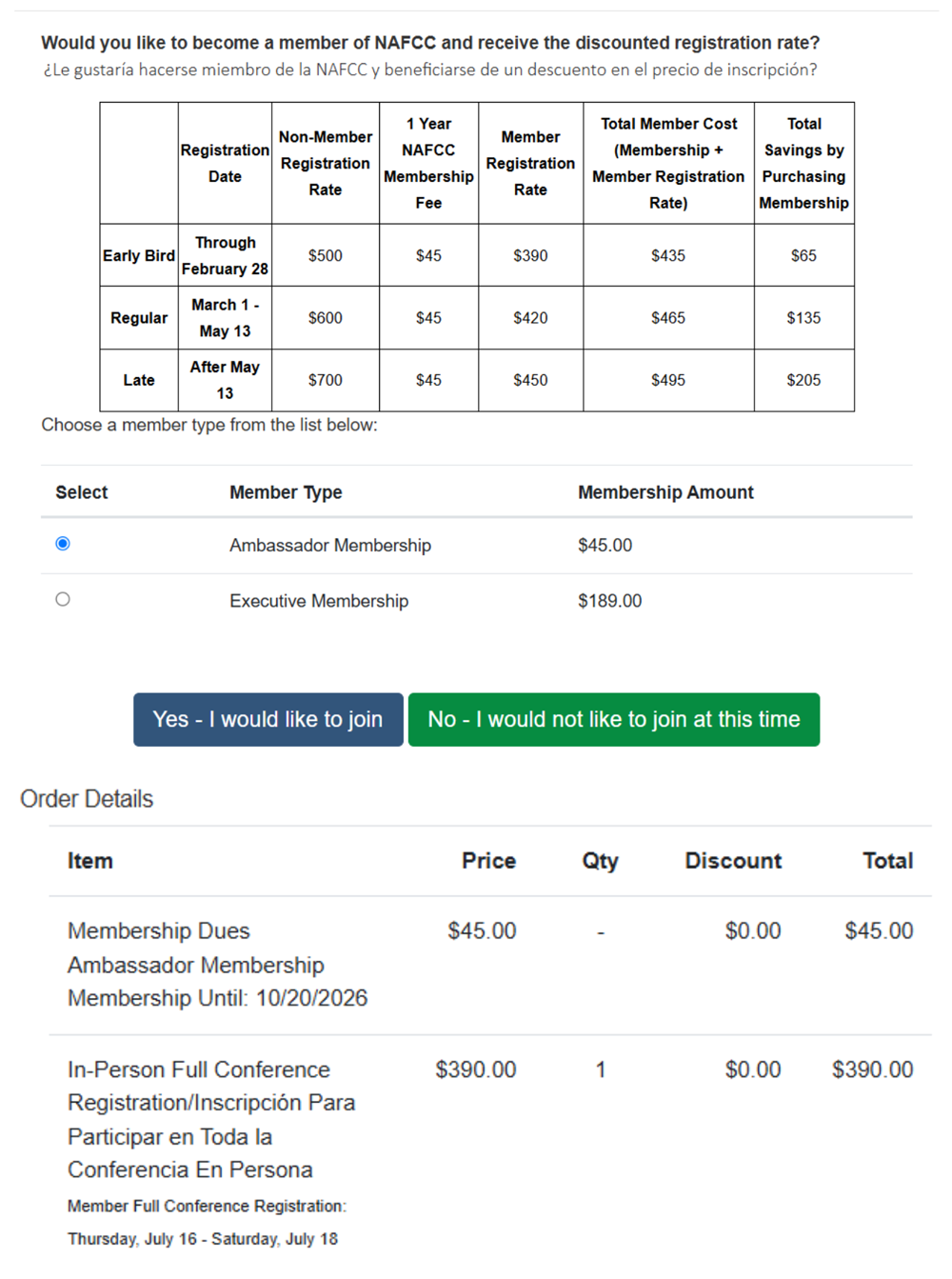Click the 'Item' header in order details
This screenshot has height=1279, width=952.
click(x=90, y=861)
